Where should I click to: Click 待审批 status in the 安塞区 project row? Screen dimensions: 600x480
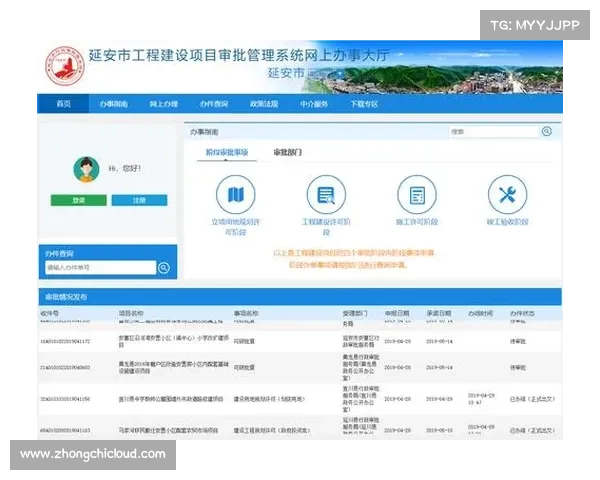coord(518,341)
